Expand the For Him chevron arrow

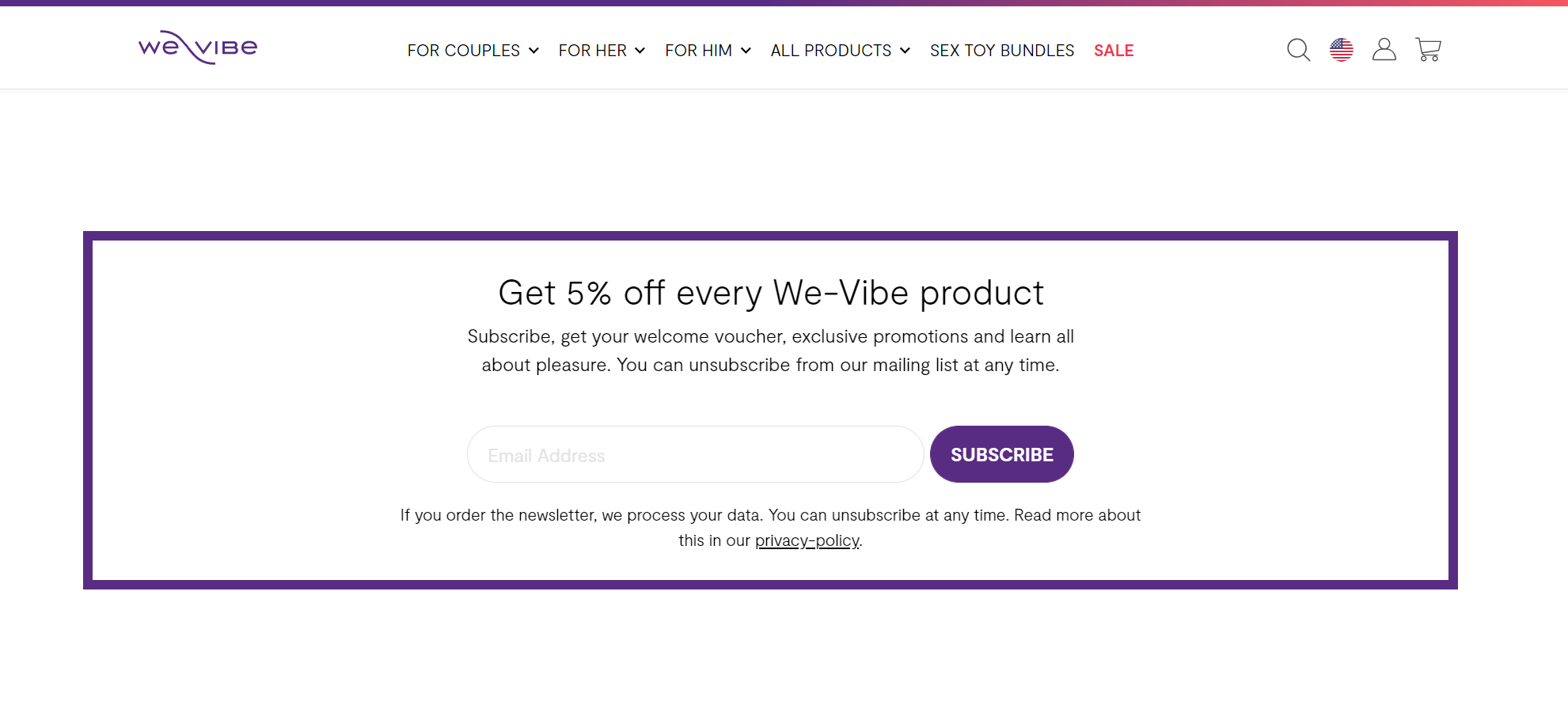pos(746,51)
